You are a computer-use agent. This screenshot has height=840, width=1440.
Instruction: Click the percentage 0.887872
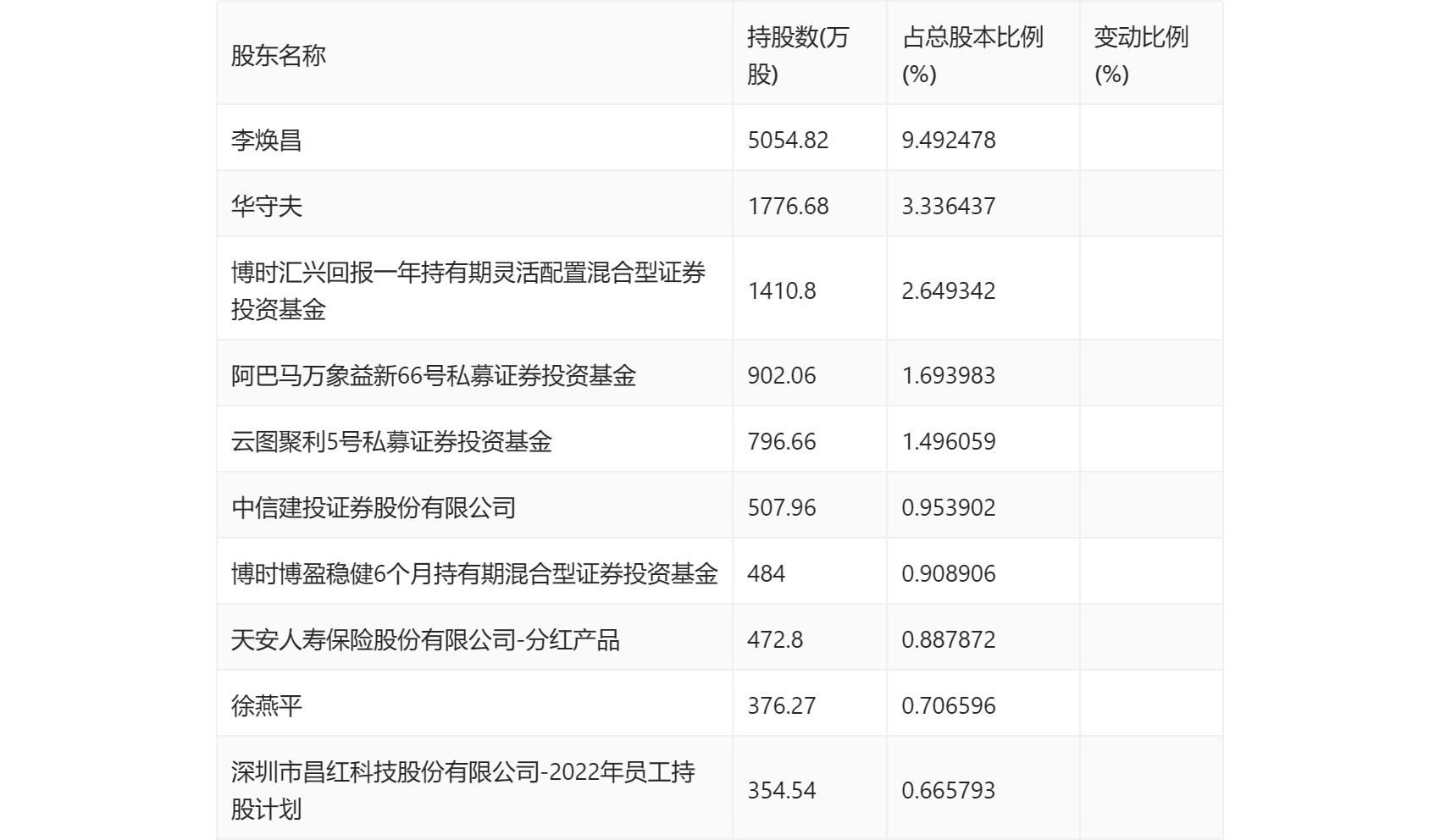[x=949, y=639]
